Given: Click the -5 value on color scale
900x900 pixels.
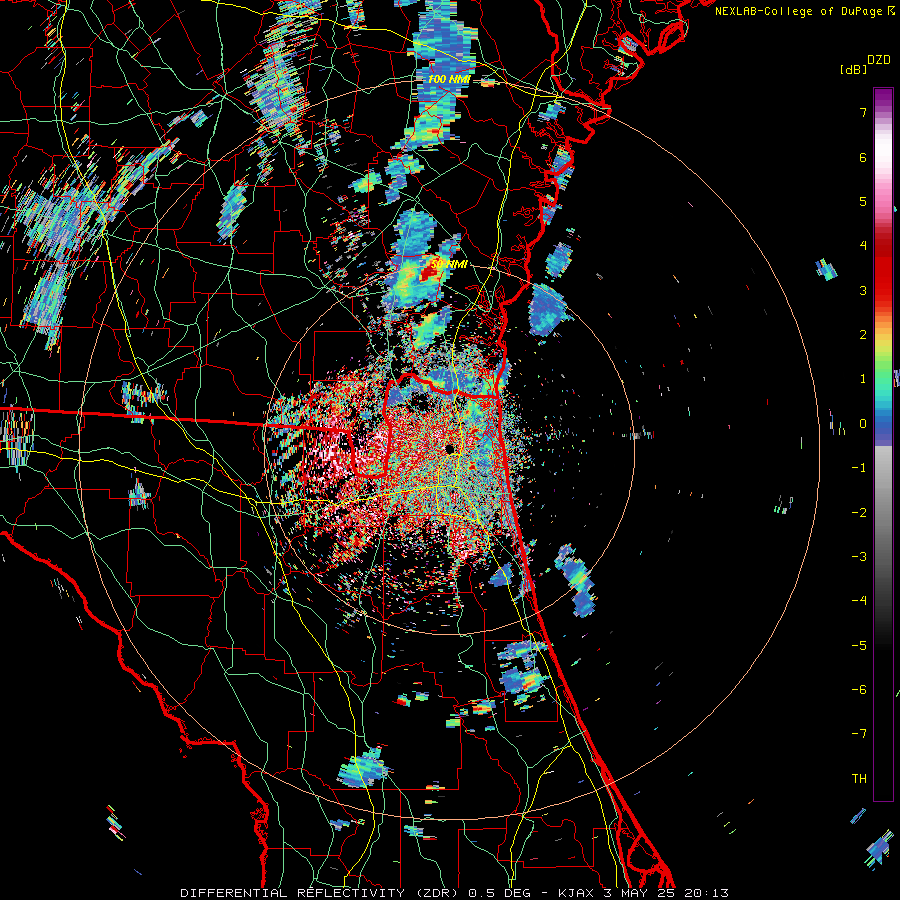Looking at the screenshot, I should pos(859,645).
